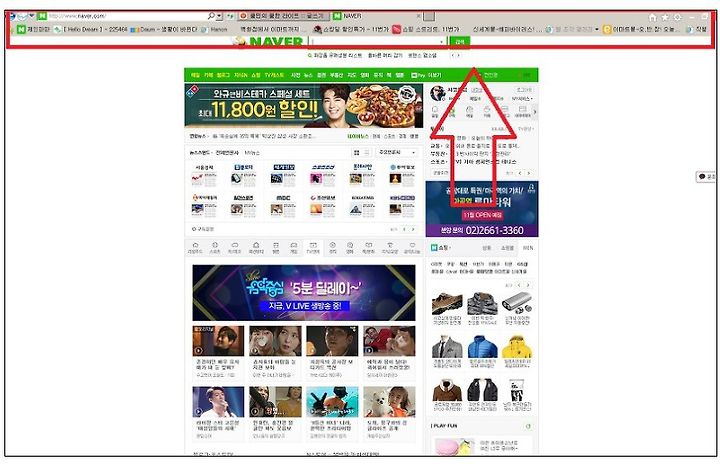Close the NAVER browser tab
This screenshot has height=468, width=720.
point(418,16)
